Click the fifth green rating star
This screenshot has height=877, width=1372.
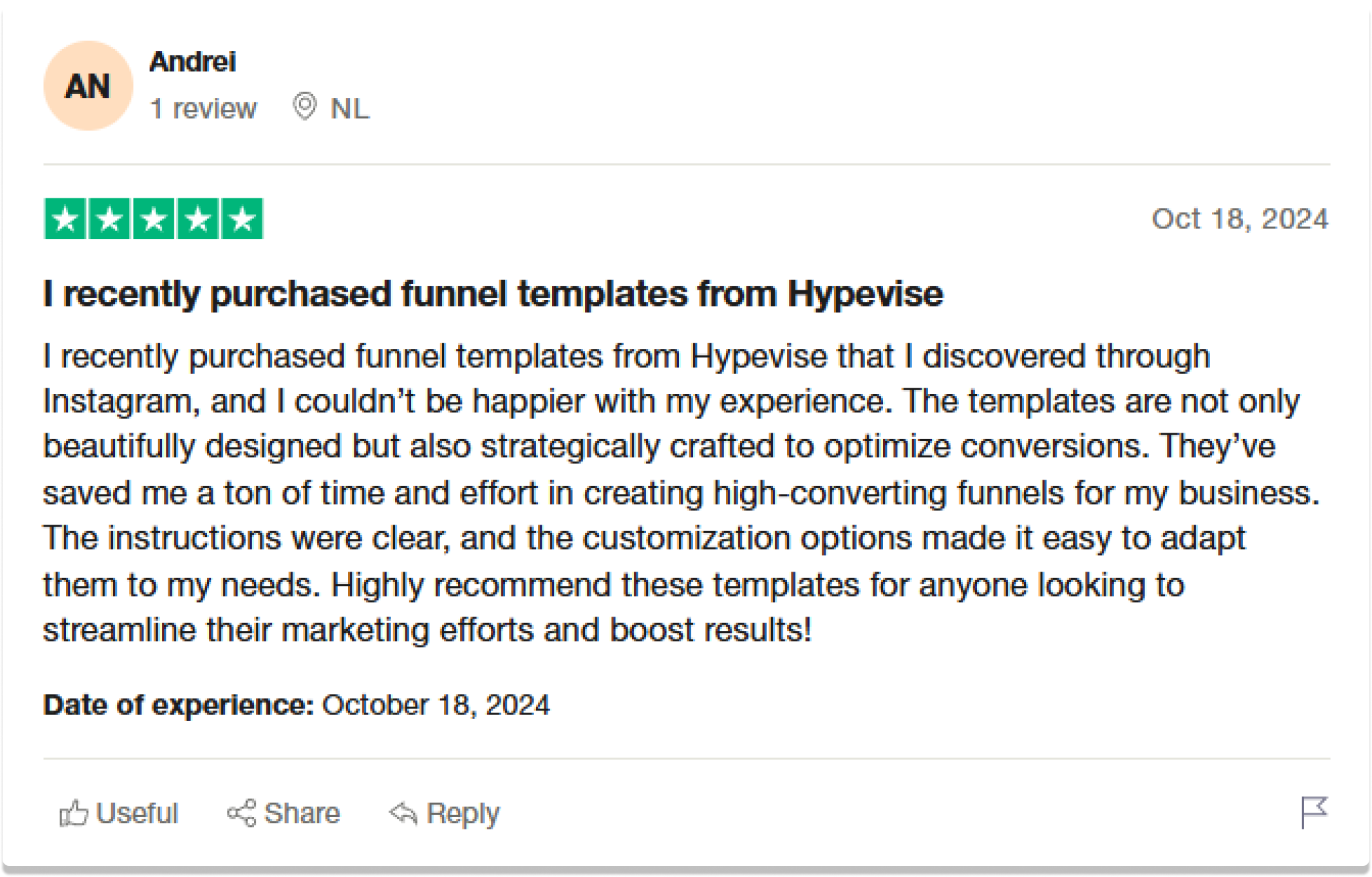pos(242,219)
